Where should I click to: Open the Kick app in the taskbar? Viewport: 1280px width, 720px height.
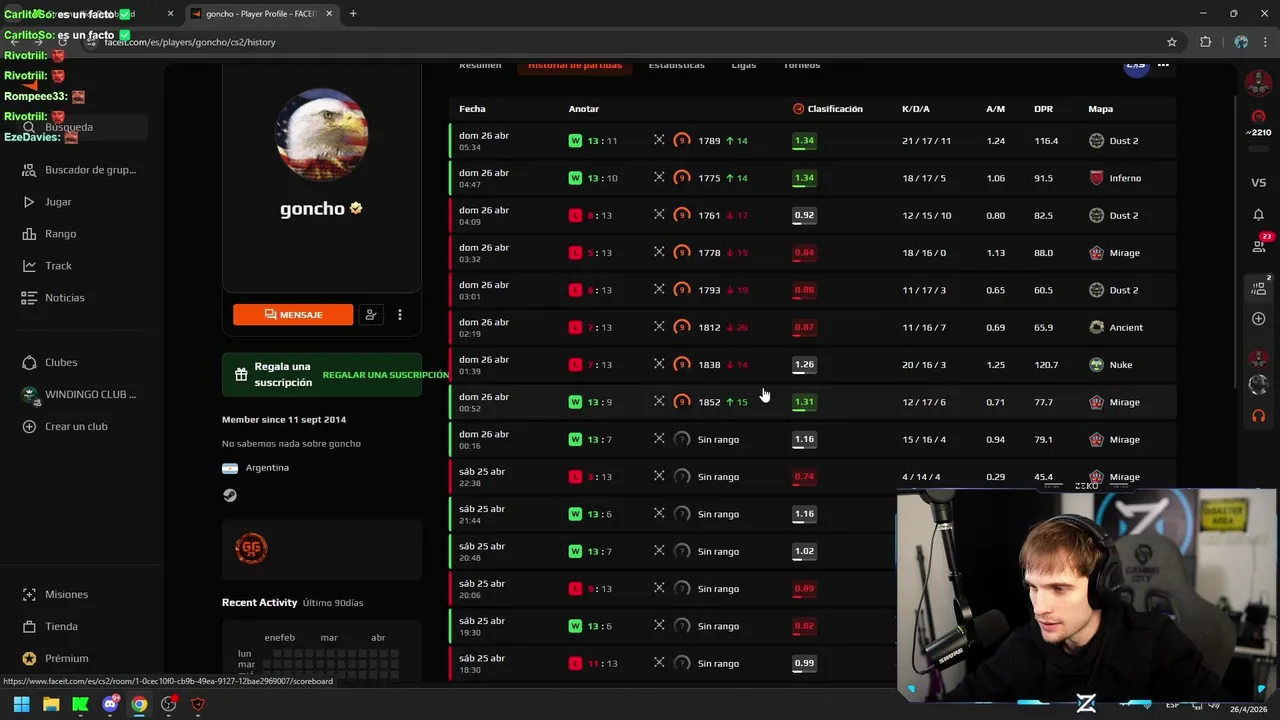click(x=80, y=704)
